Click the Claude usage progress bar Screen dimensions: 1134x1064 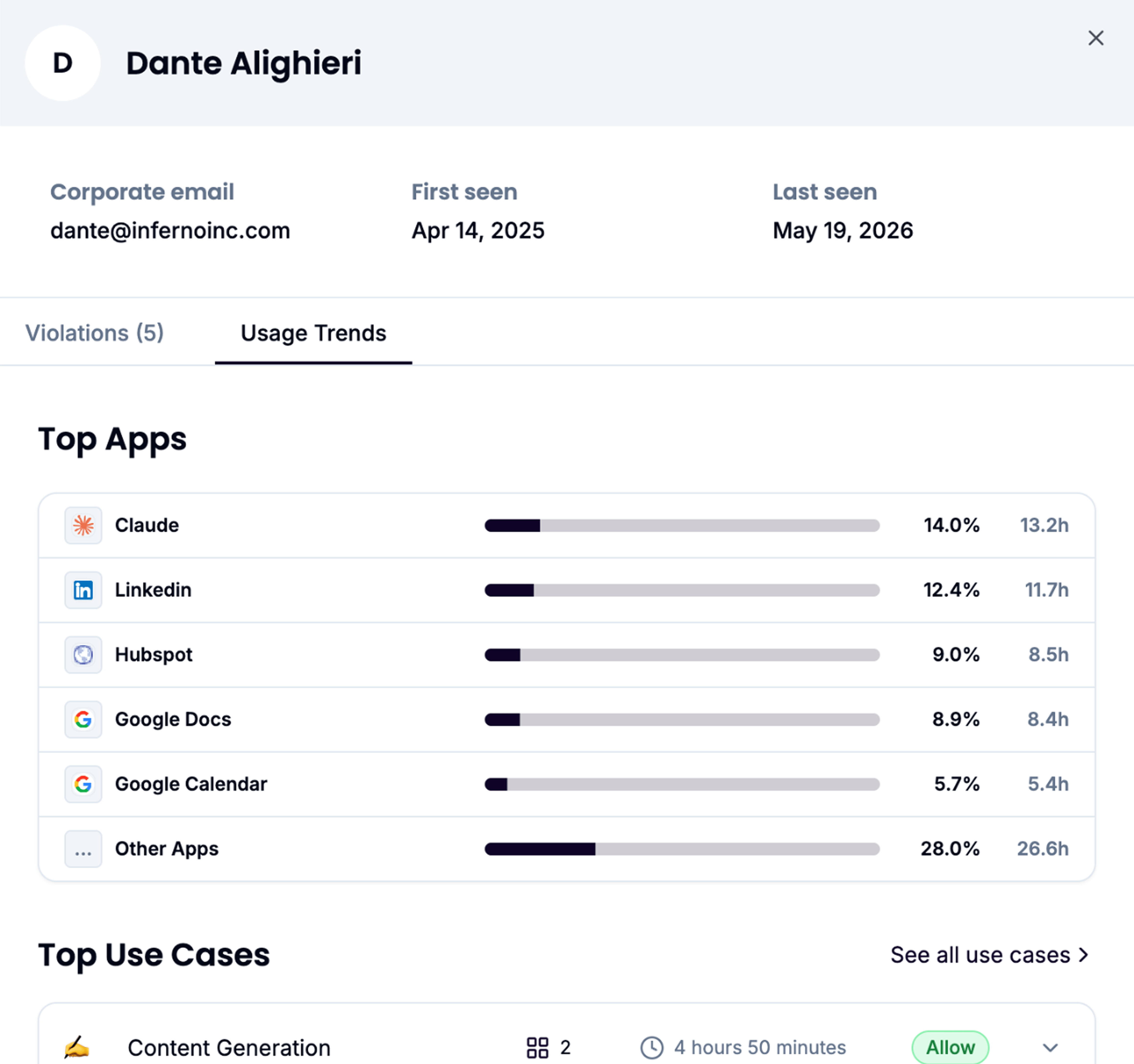tap(682, 525)
